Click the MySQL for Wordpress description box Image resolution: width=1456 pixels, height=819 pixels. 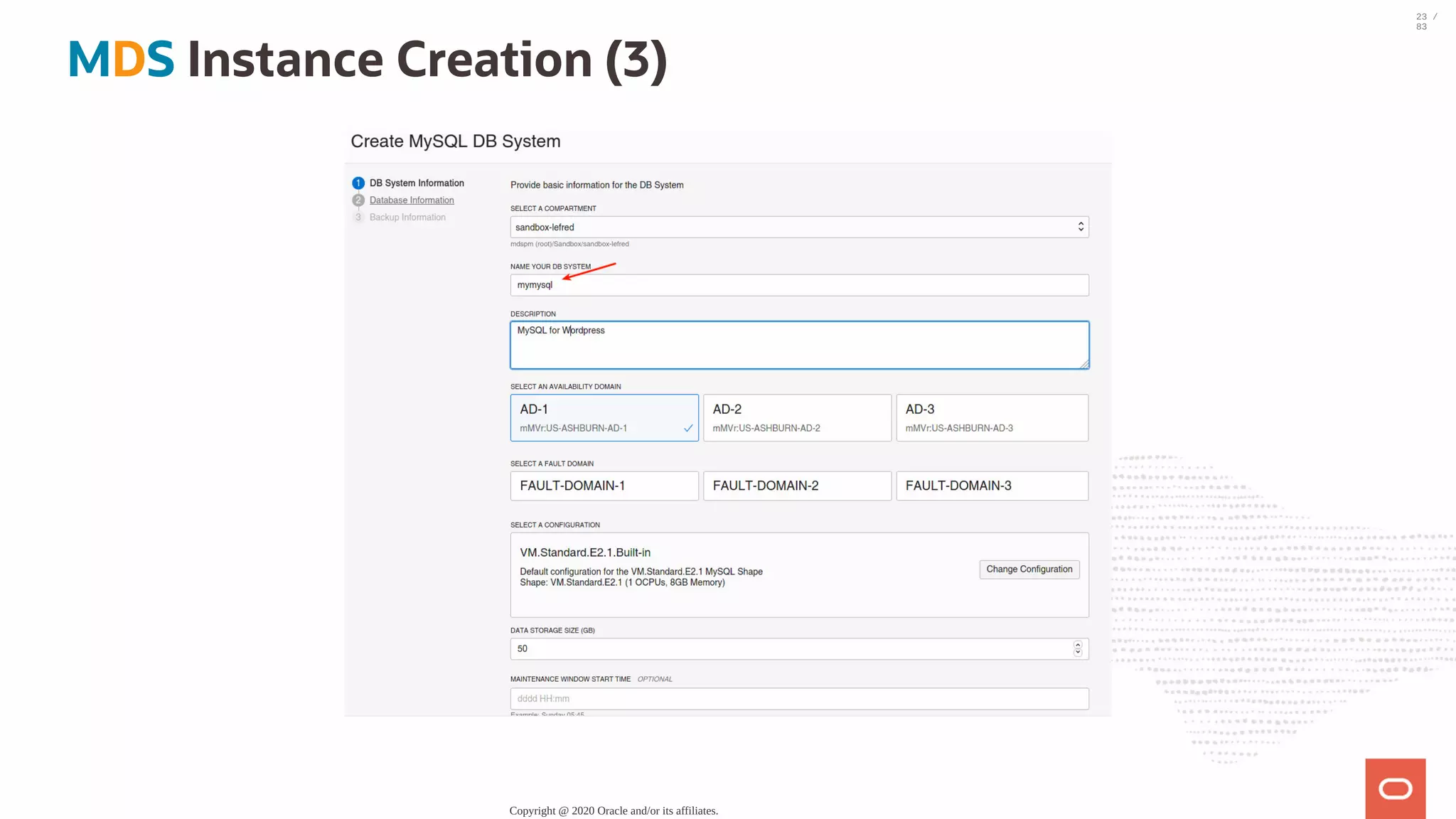click(799, 346)
